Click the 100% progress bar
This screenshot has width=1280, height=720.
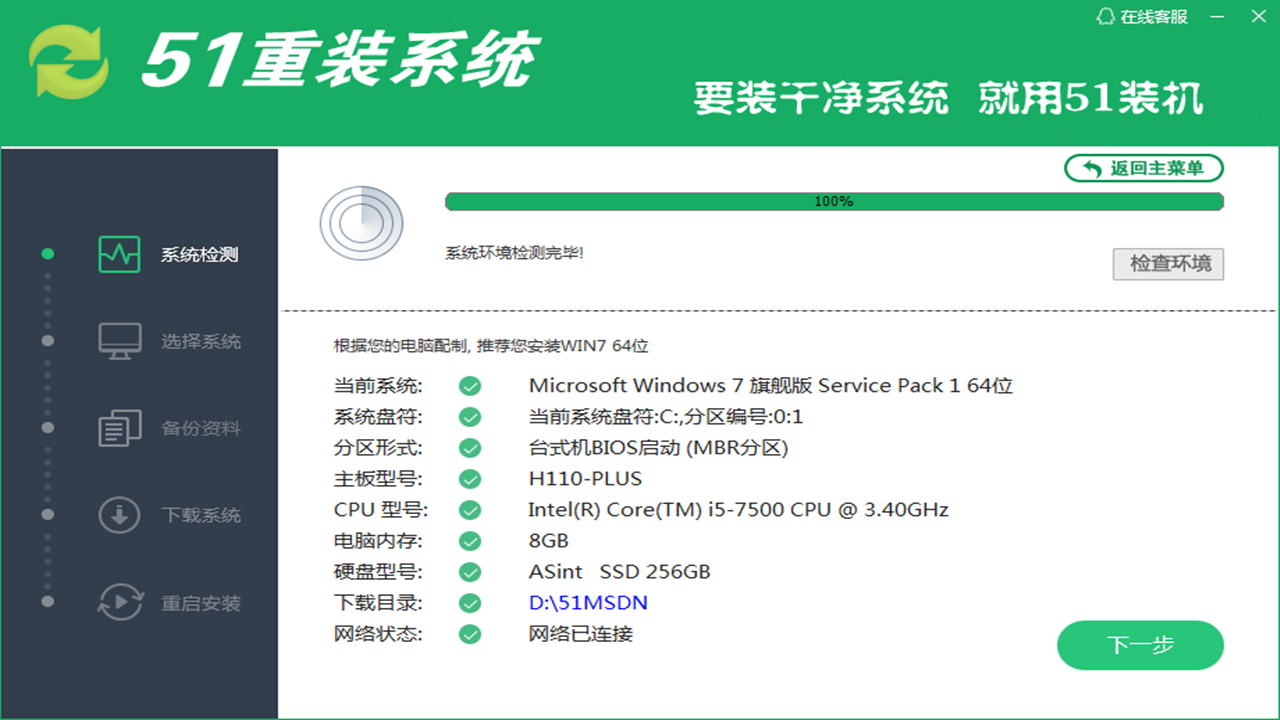(833, 201)
